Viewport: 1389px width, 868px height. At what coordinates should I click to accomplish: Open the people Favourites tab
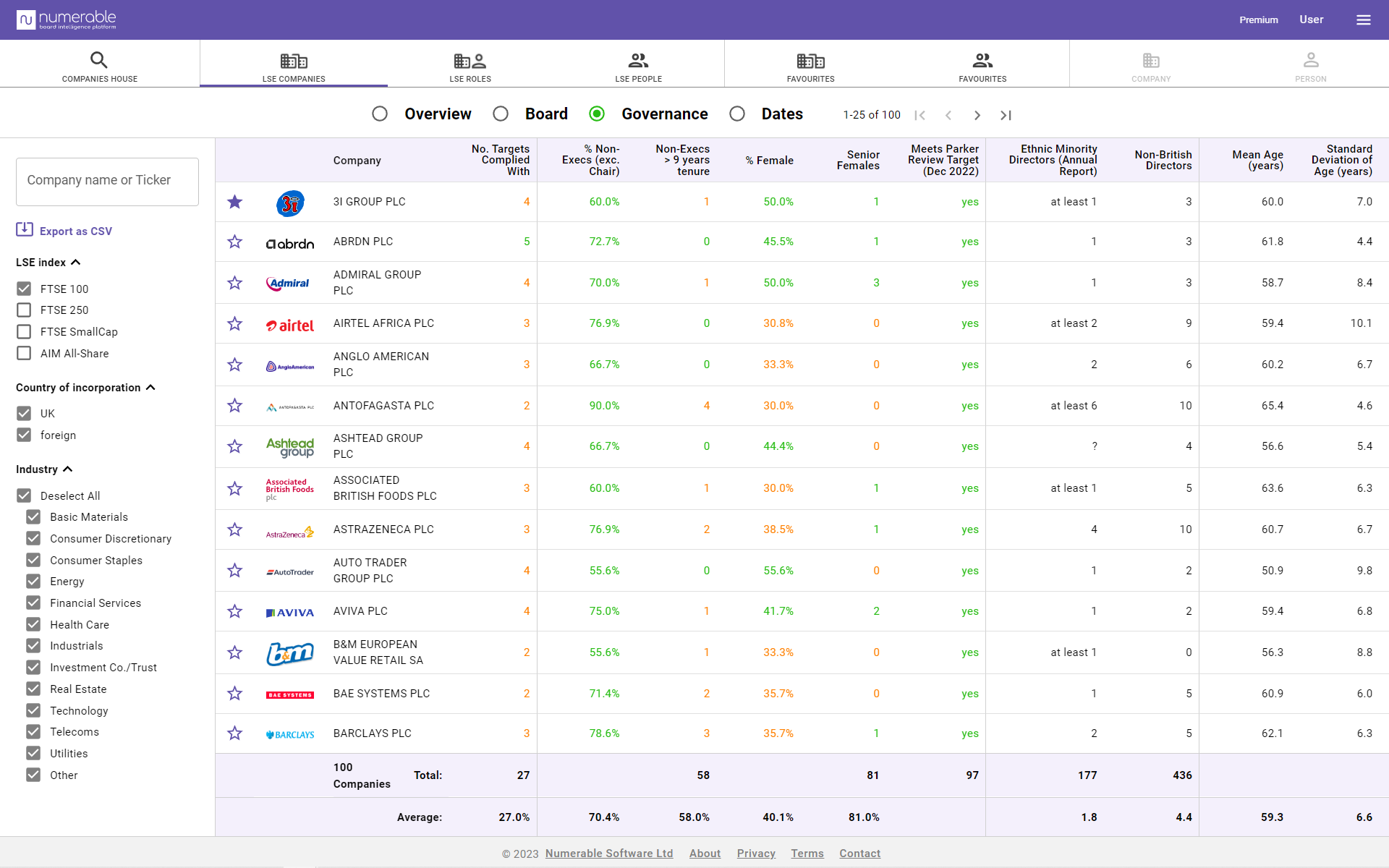coord(982,67)
